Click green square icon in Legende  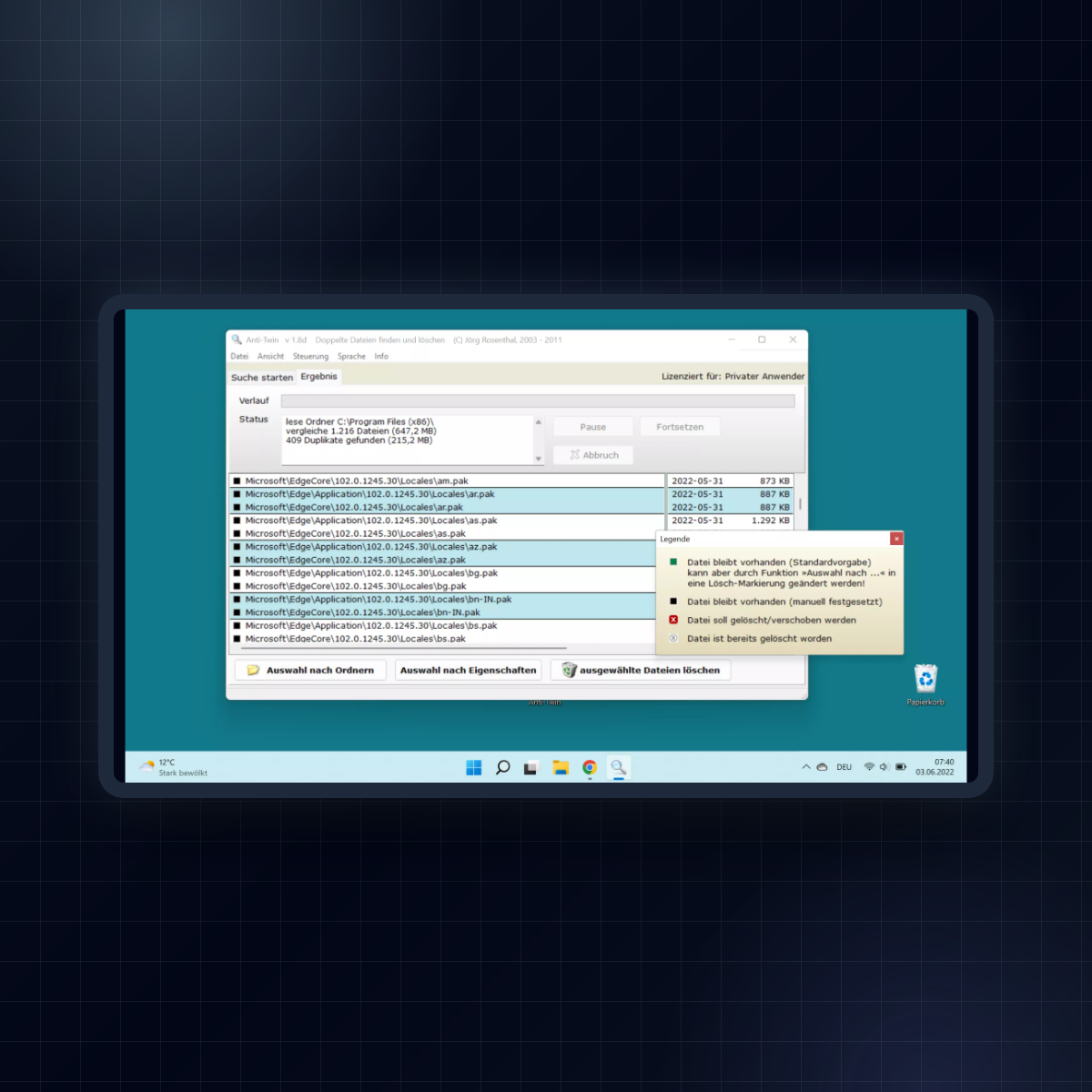coord(673,562)
